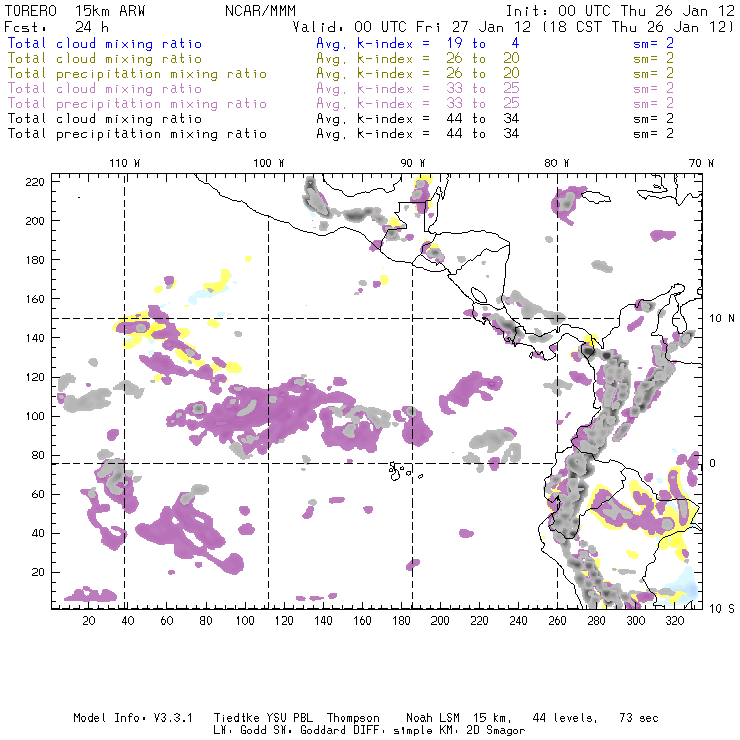Screen dimensions: 740x740
Task: Click the "160" tick on the vertical axis
Action: point(35,299)
